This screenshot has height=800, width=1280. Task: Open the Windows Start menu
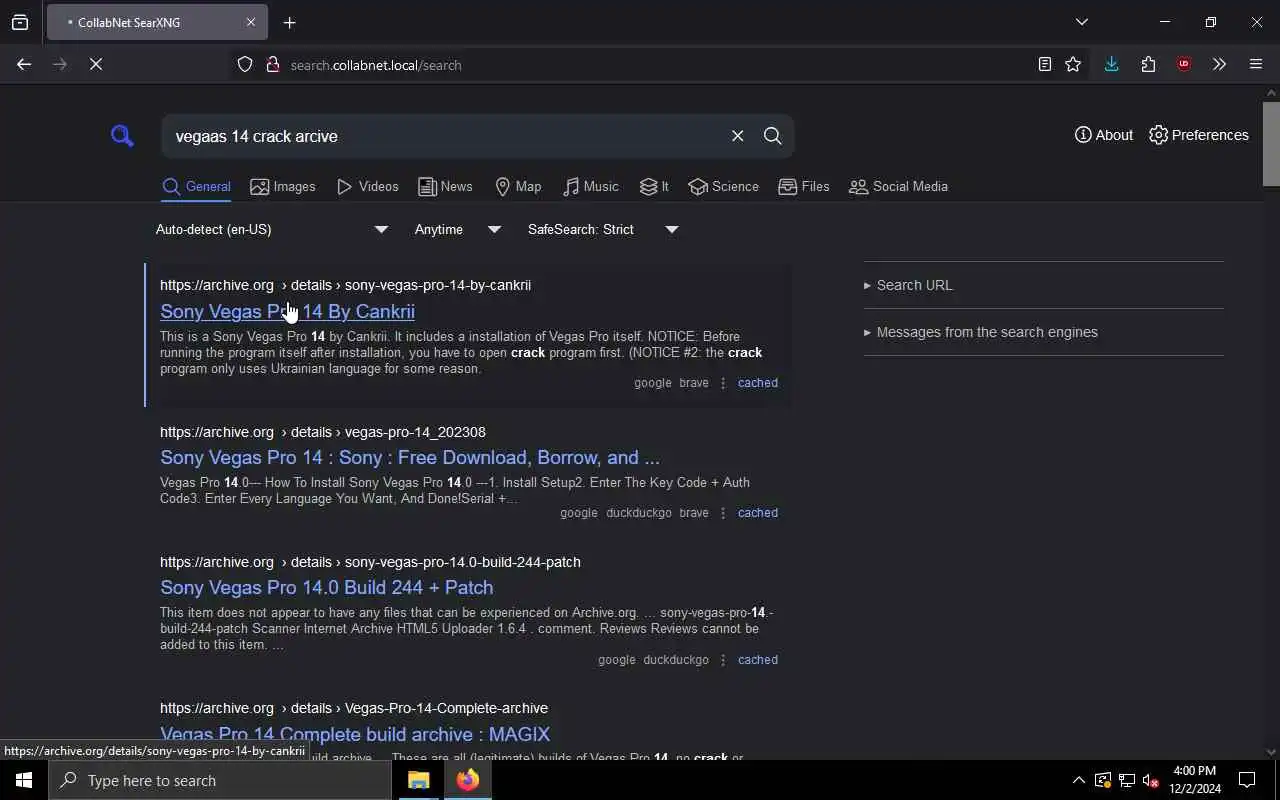pyautogui.click(x=24, y=780)
